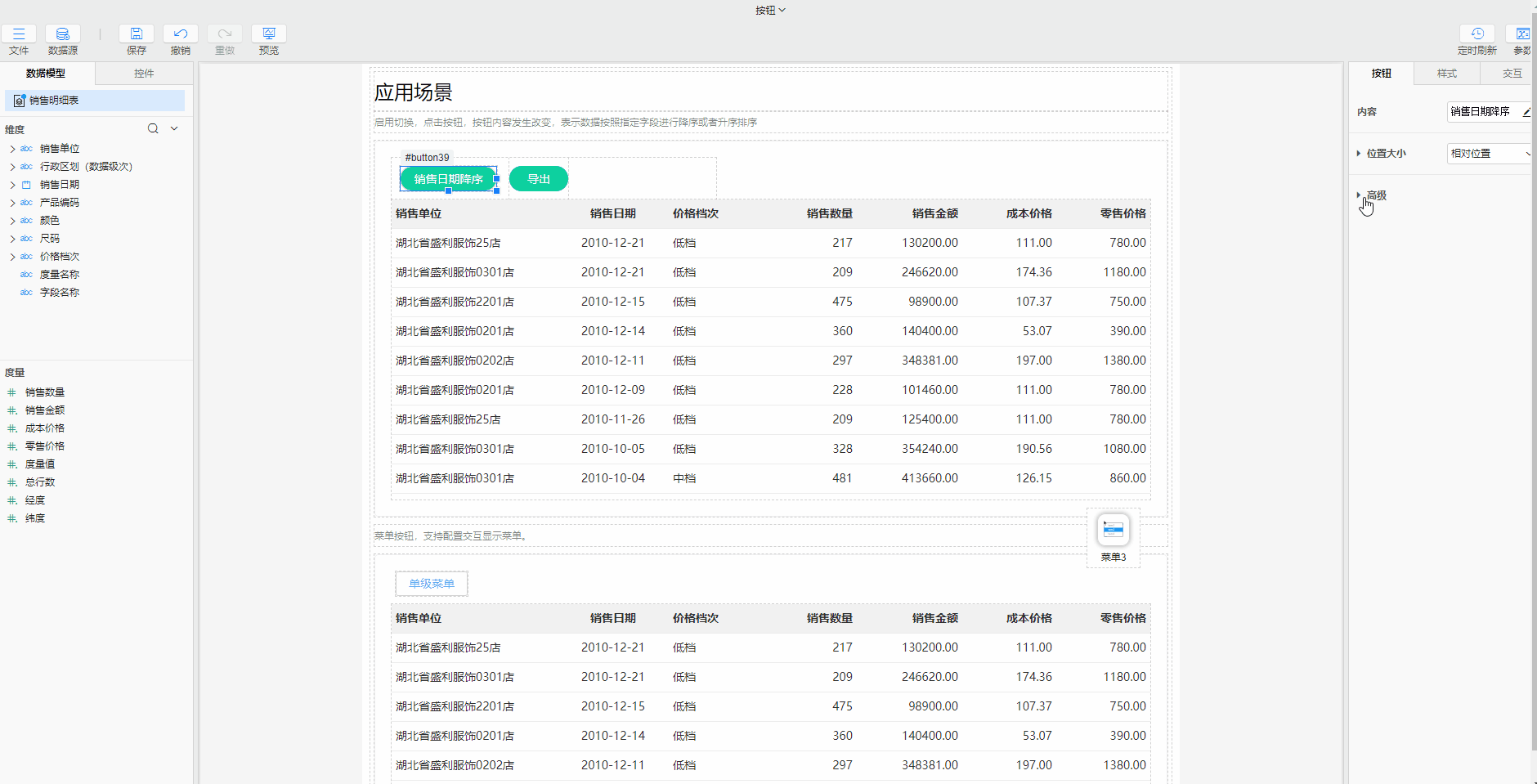This screenshot has width=1537, height=784.
Task: Switch to the 样式 tab
Action: (x=1445, y=73)
